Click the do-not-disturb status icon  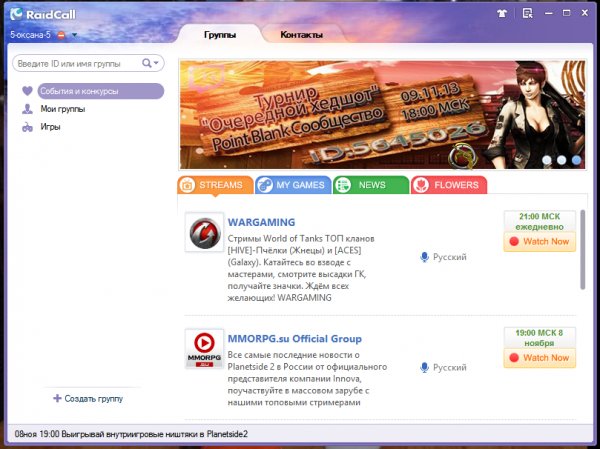coord(61,35)
